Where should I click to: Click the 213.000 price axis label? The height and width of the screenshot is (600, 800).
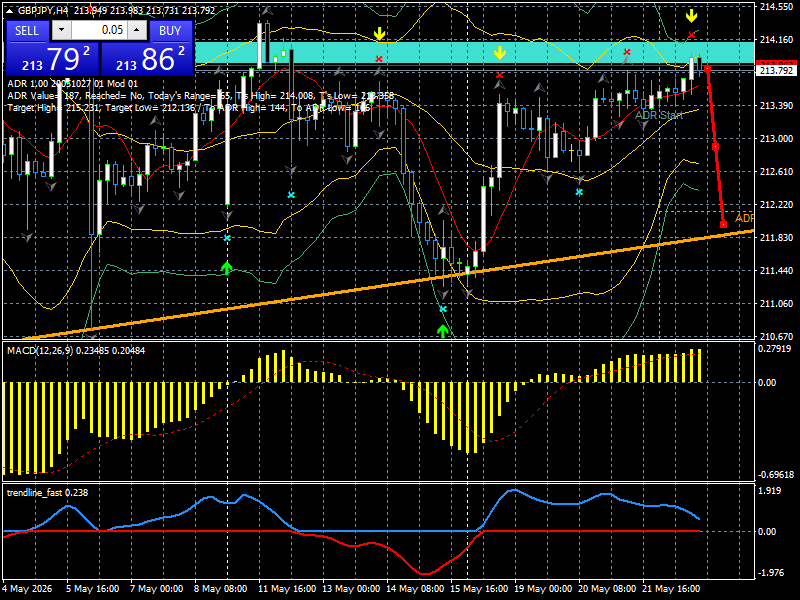(777, 139)
